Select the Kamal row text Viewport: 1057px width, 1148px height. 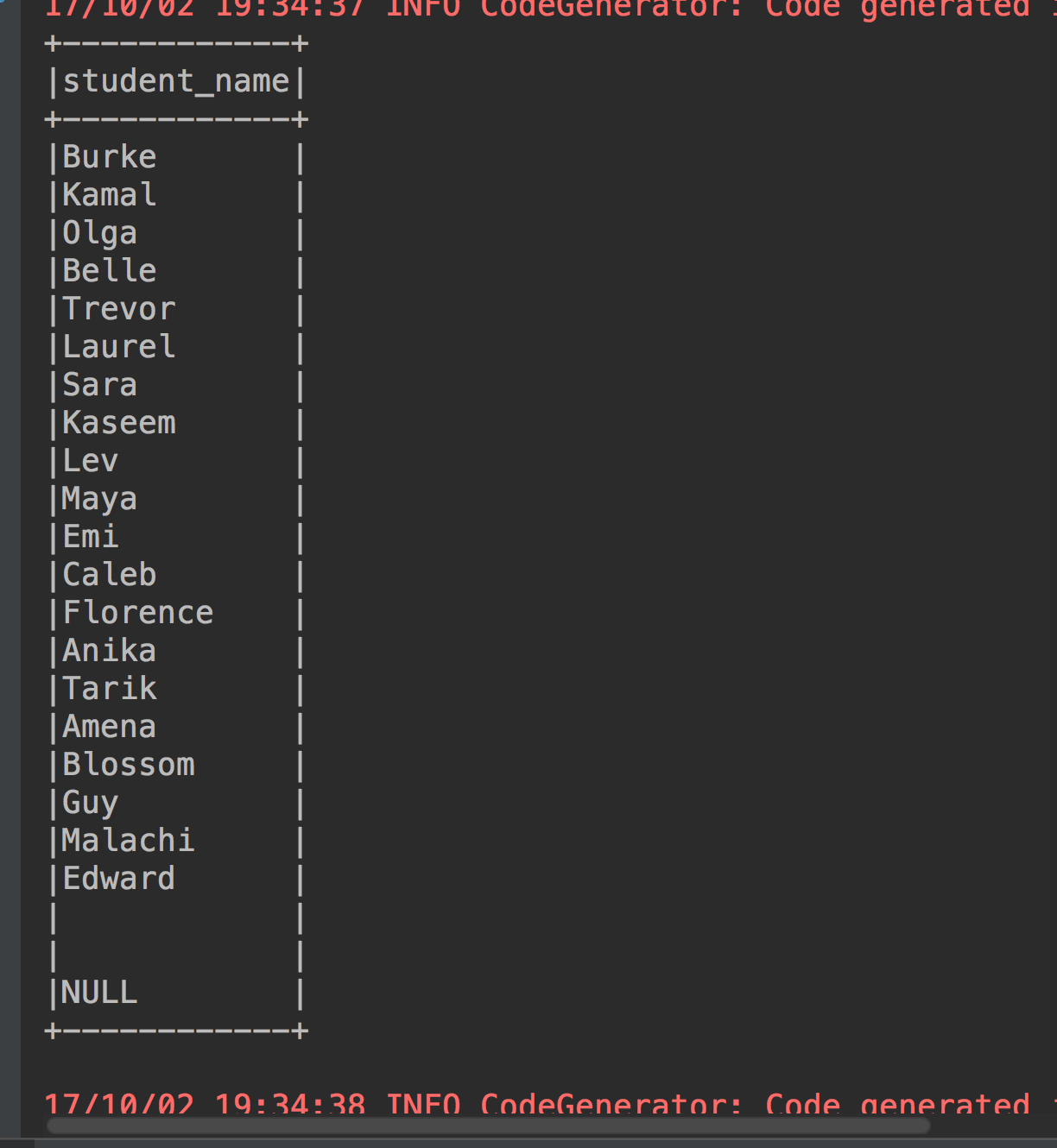pos(110,195)
